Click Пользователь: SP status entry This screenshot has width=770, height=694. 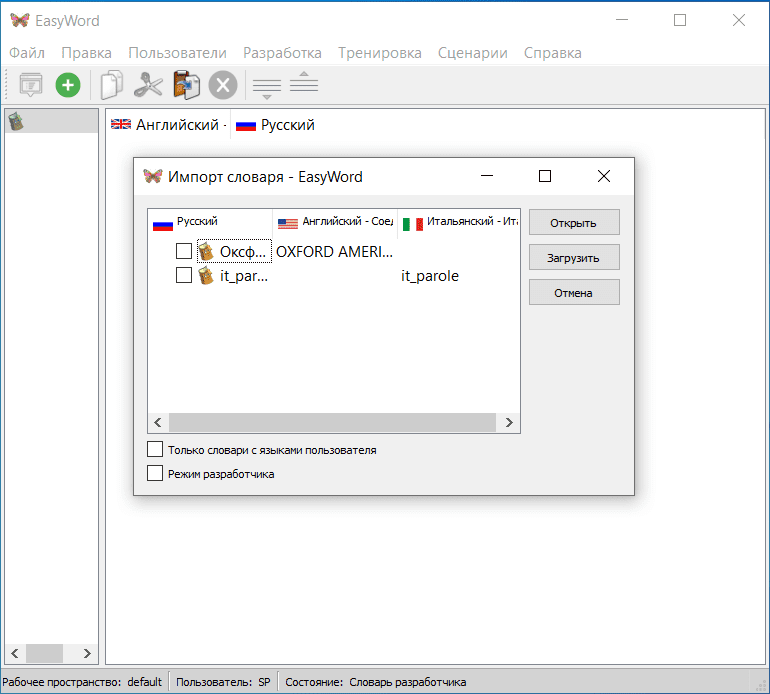pos(223,682)
